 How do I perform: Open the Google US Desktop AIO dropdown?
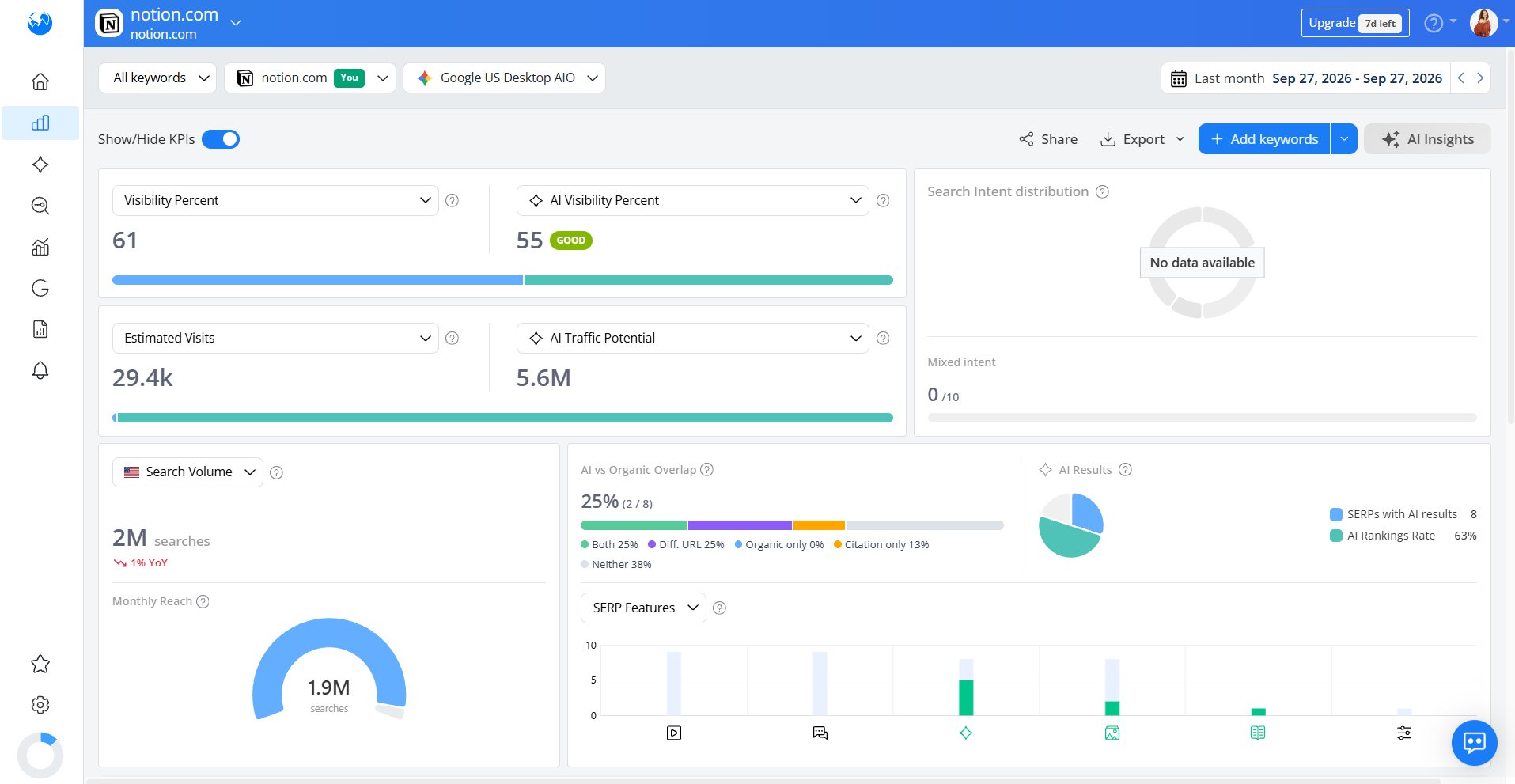[x=505, y=78]
